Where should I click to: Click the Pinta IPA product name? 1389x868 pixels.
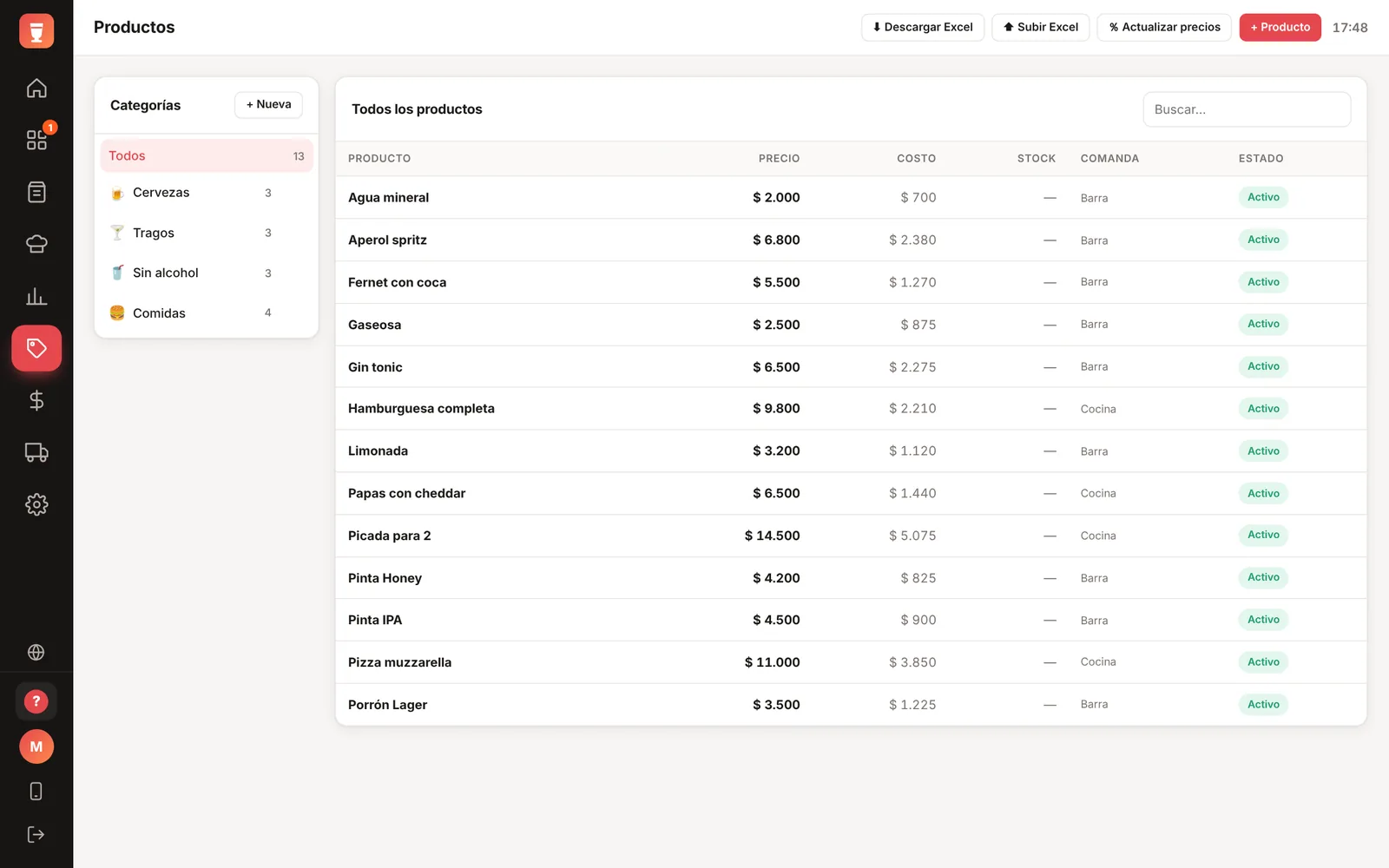click(x=375, y=620)
